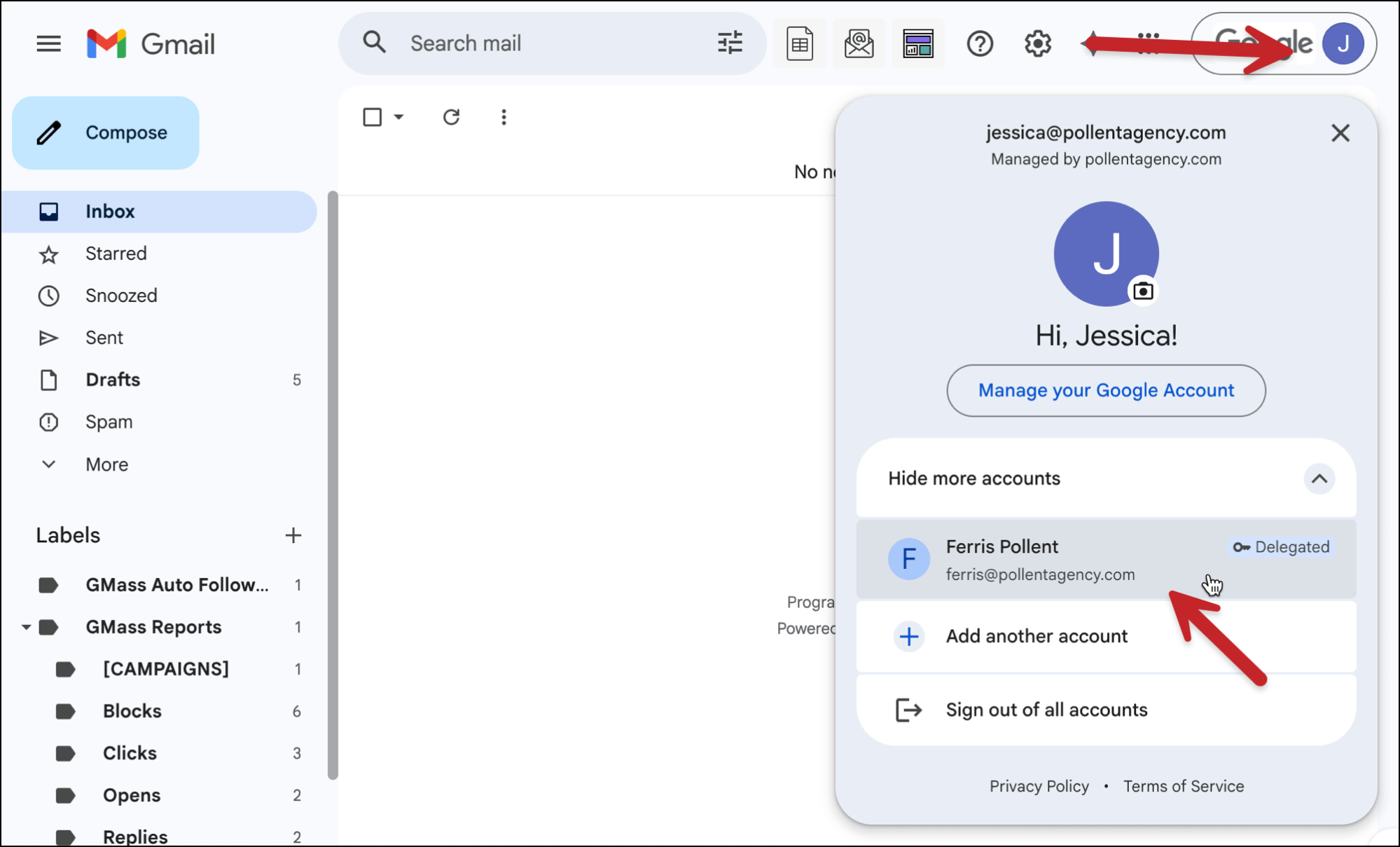Collapse the GMass Reports label tree
The height and width of the screenshot is (847, 1400).
click(26, 627)
